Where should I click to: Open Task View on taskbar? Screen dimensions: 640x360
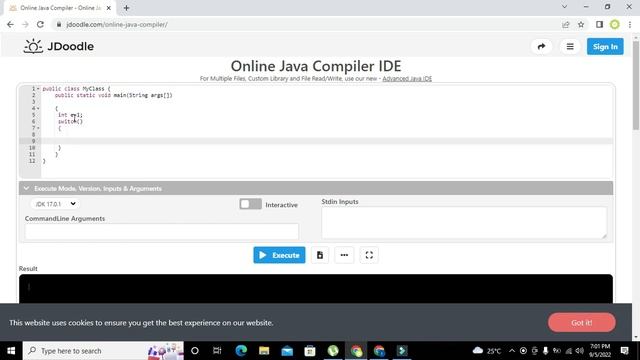[x=217, y=351]
